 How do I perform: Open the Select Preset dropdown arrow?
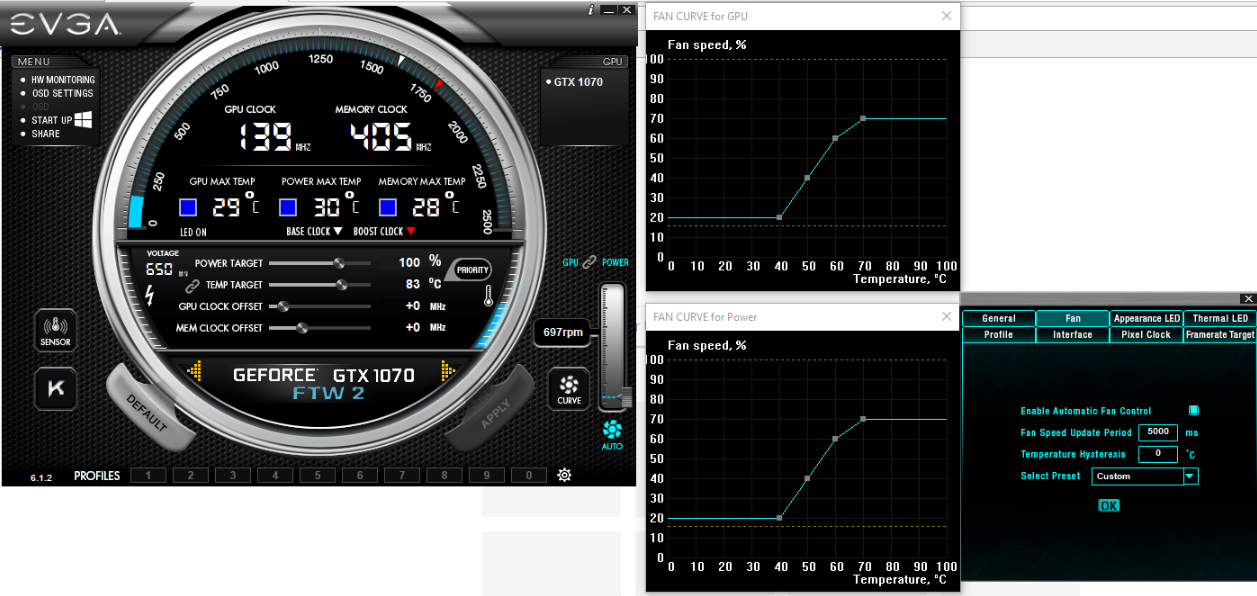(1190, 476)
